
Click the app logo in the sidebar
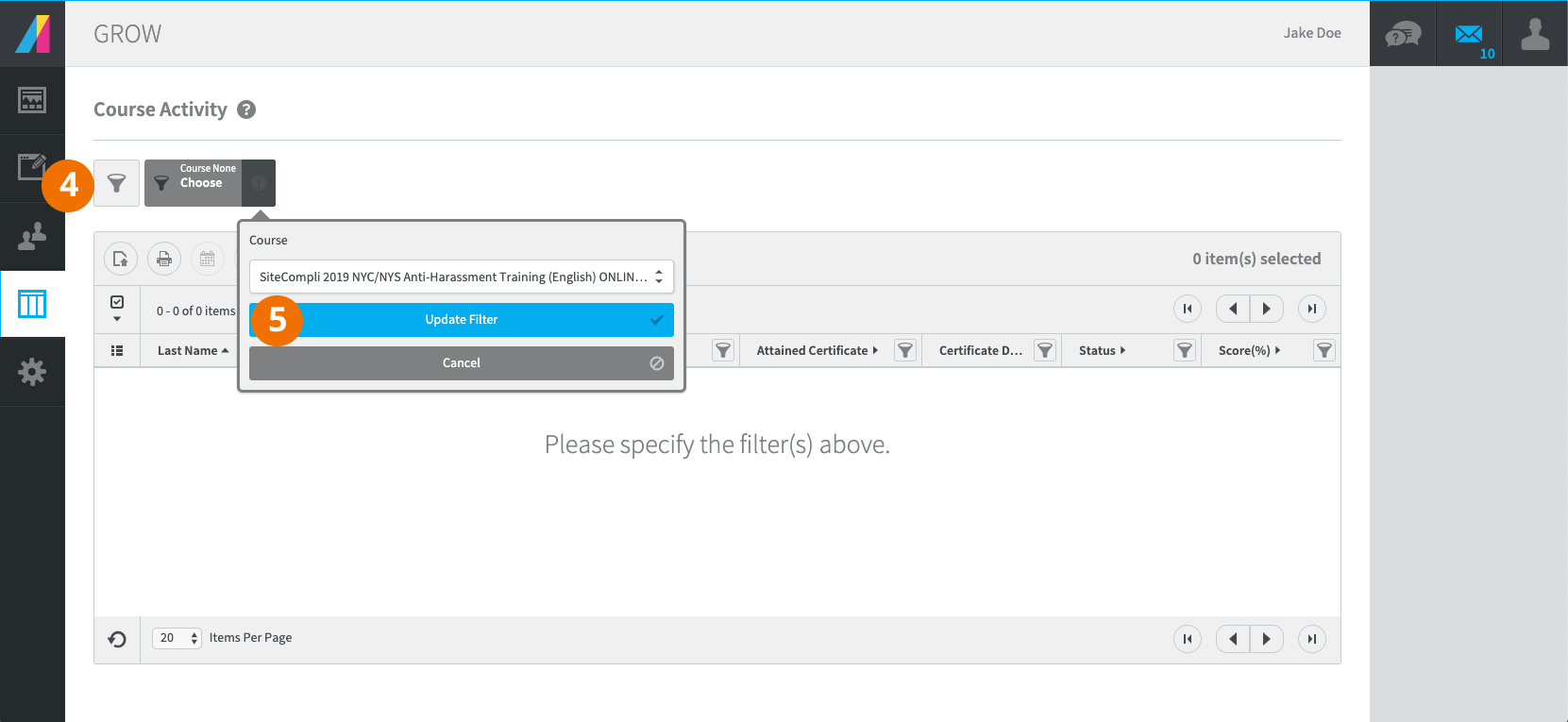click(32, 33)
